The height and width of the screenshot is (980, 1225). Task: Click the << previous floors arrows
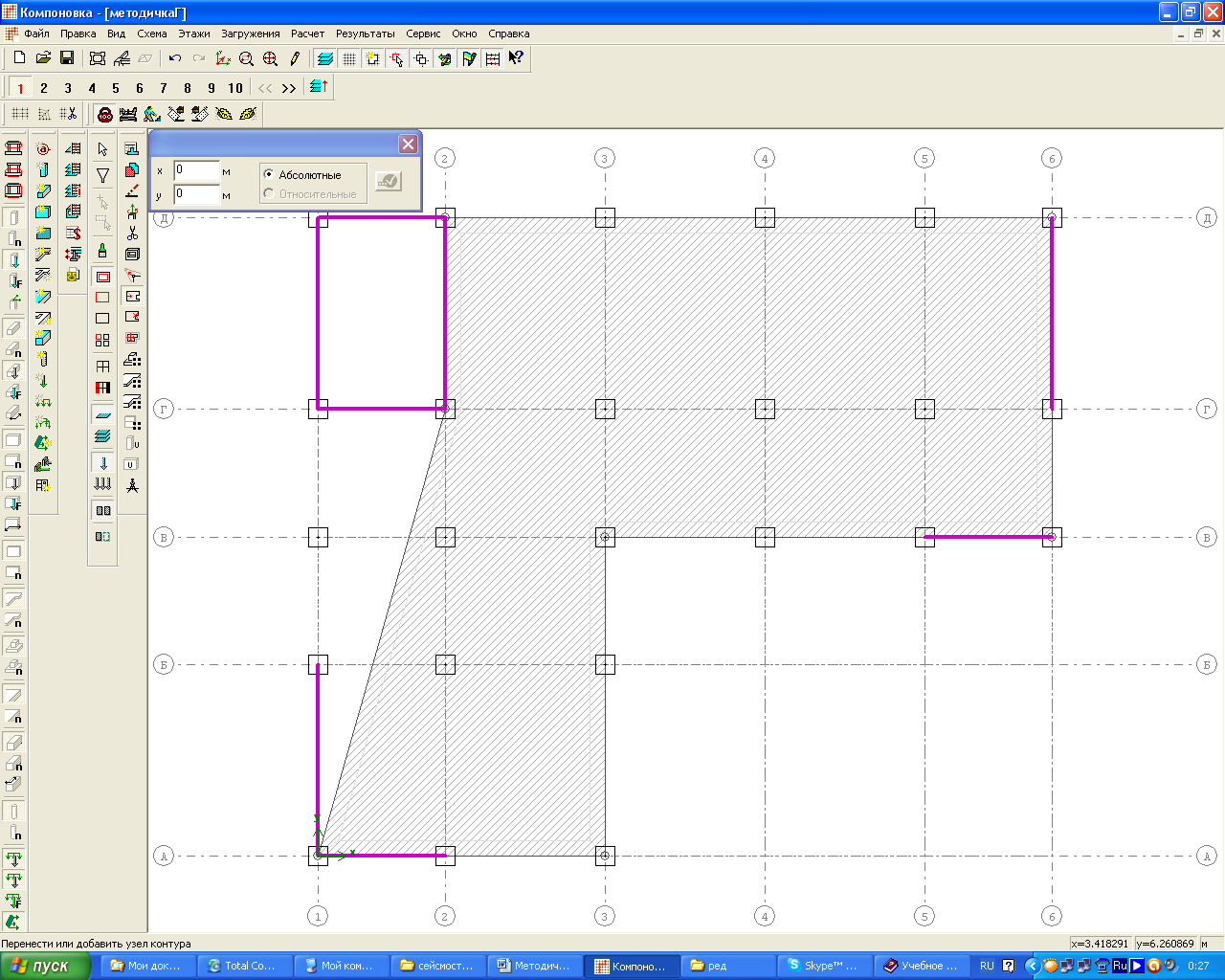265,88
